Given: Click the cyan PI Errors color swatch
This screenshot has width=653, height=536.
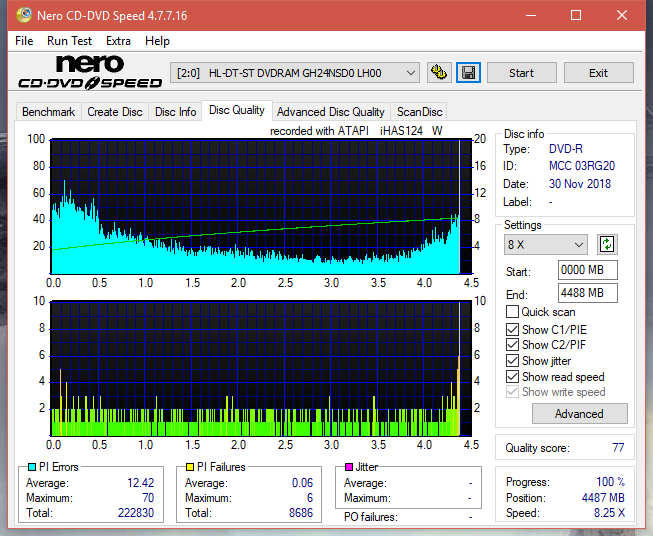Looking at the screenshot, I should pos(32,467).
